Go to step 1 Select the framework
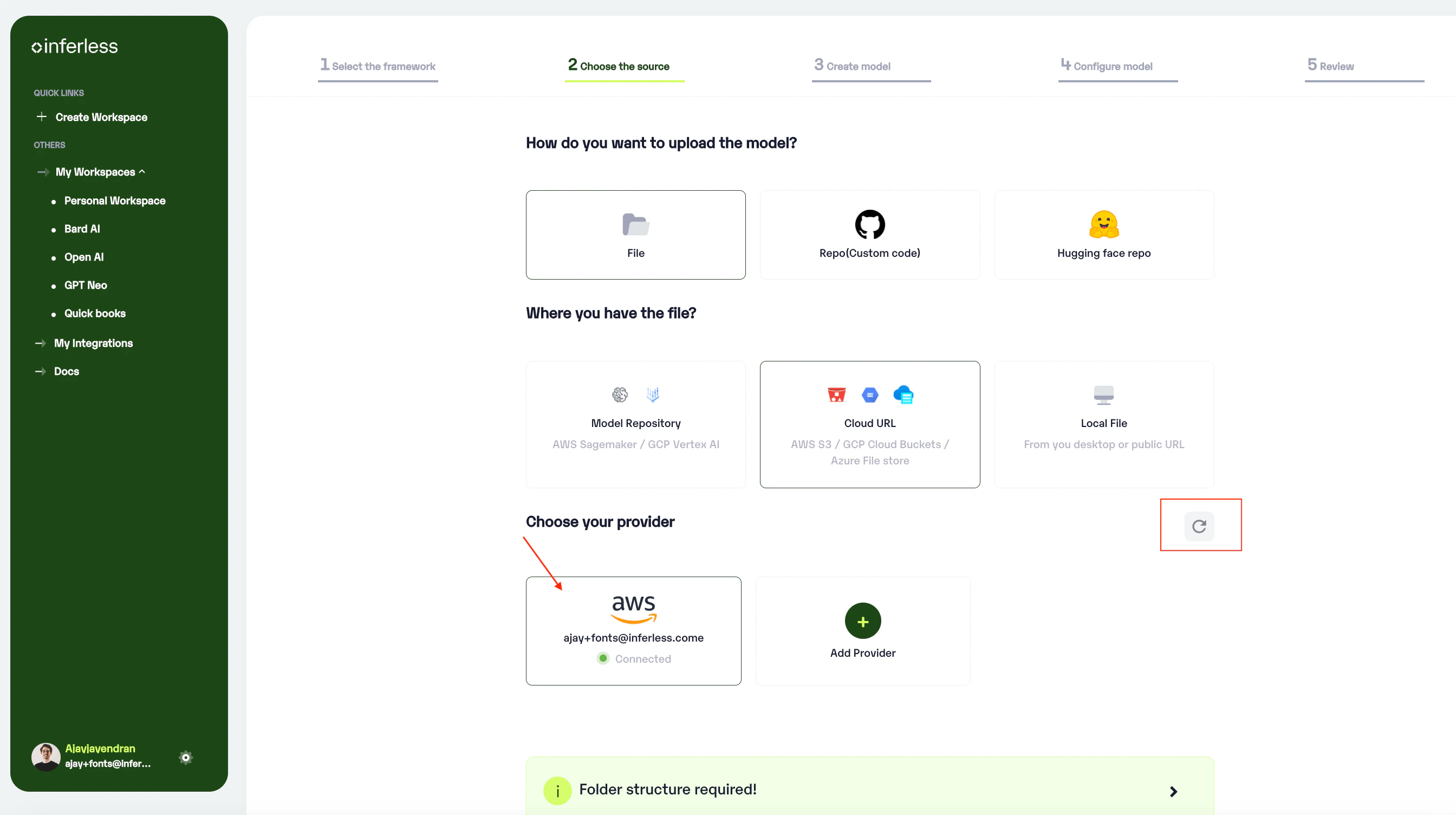Screen dimensions: 1456x815 tap(378, 66)
